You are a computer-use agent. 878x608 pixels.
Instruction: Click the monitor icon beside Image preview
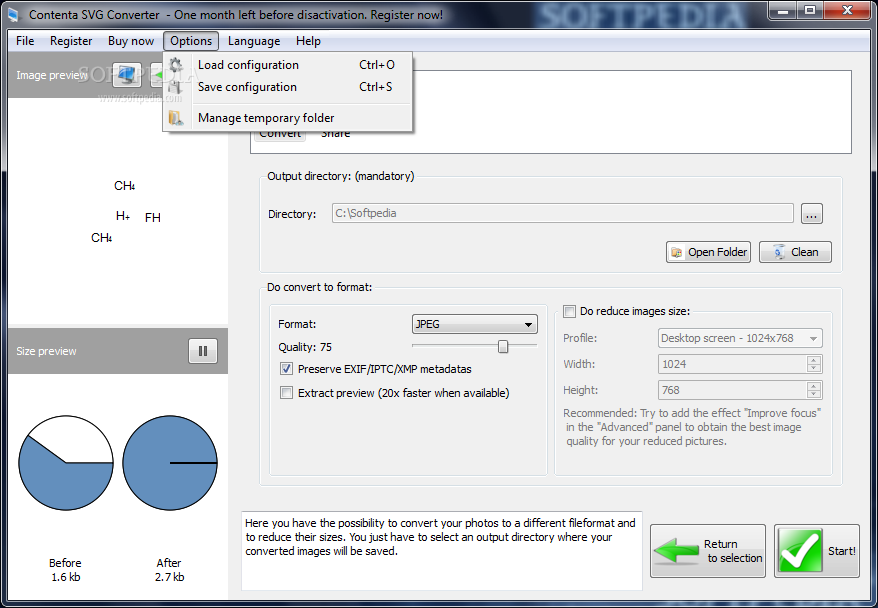[127, 74]
